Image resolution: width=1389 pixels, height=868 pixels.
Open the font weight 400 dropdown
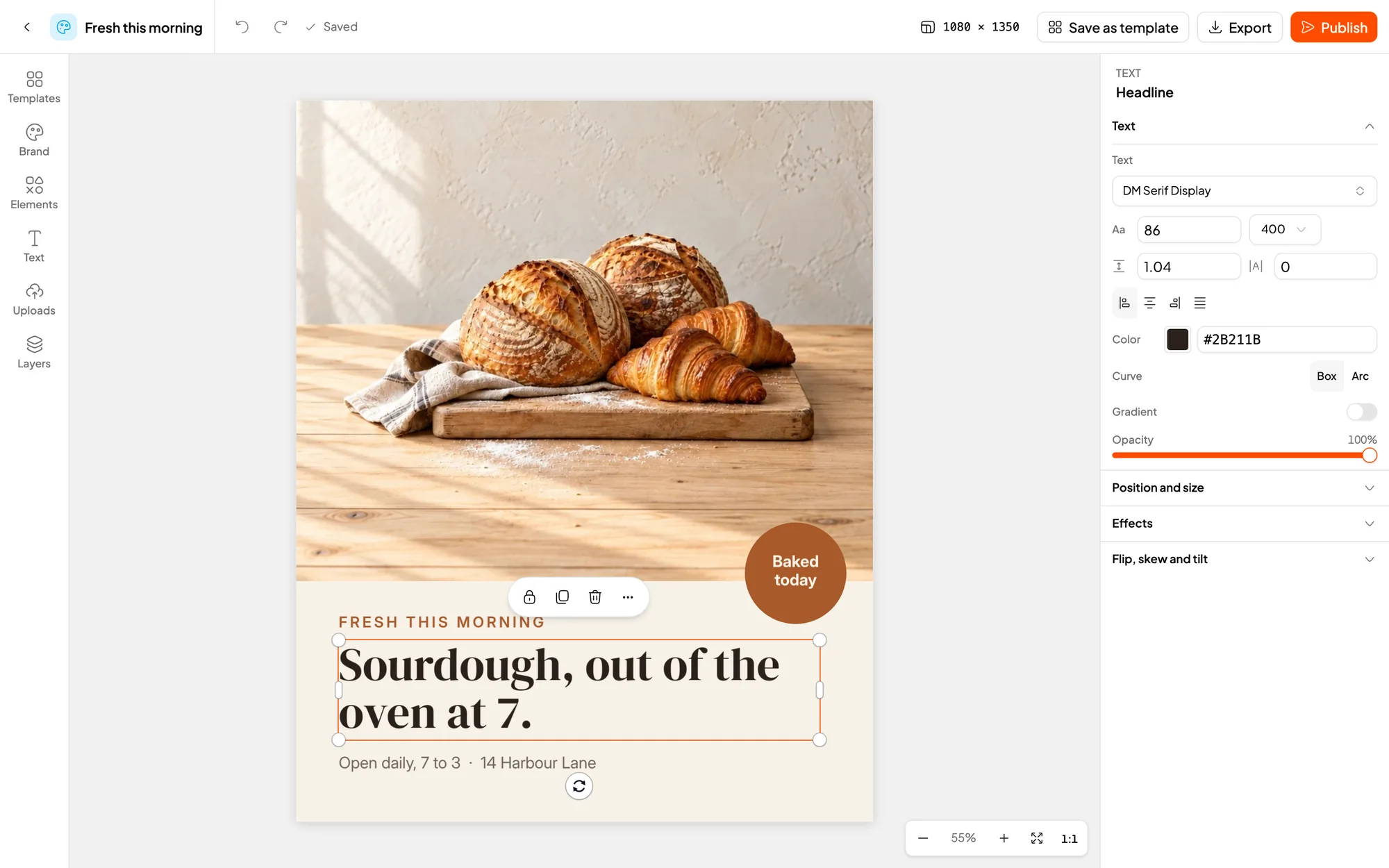pyautogui.click(x=1284, y=230)
